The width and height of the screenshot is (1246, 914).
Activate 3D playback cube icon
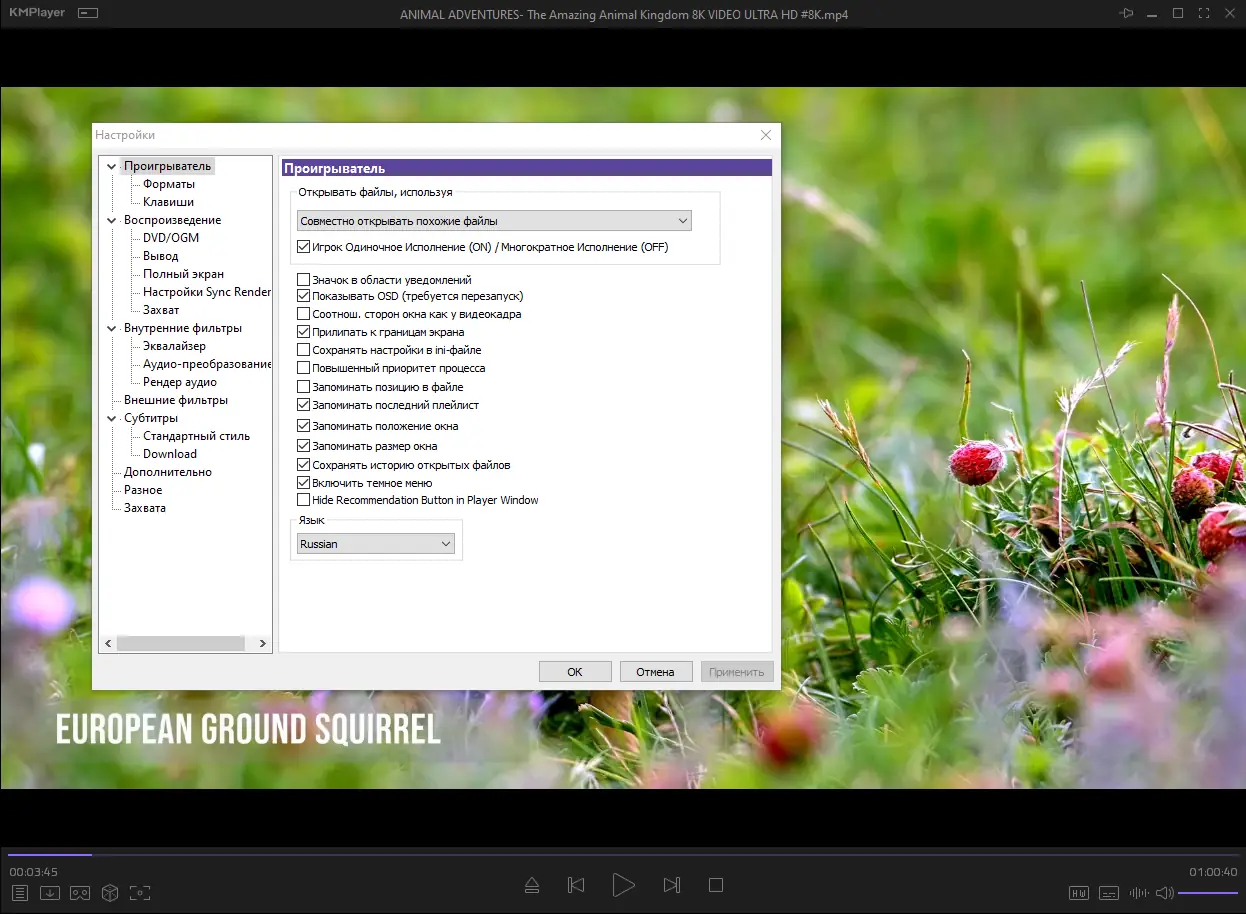(x=108, y=893)
